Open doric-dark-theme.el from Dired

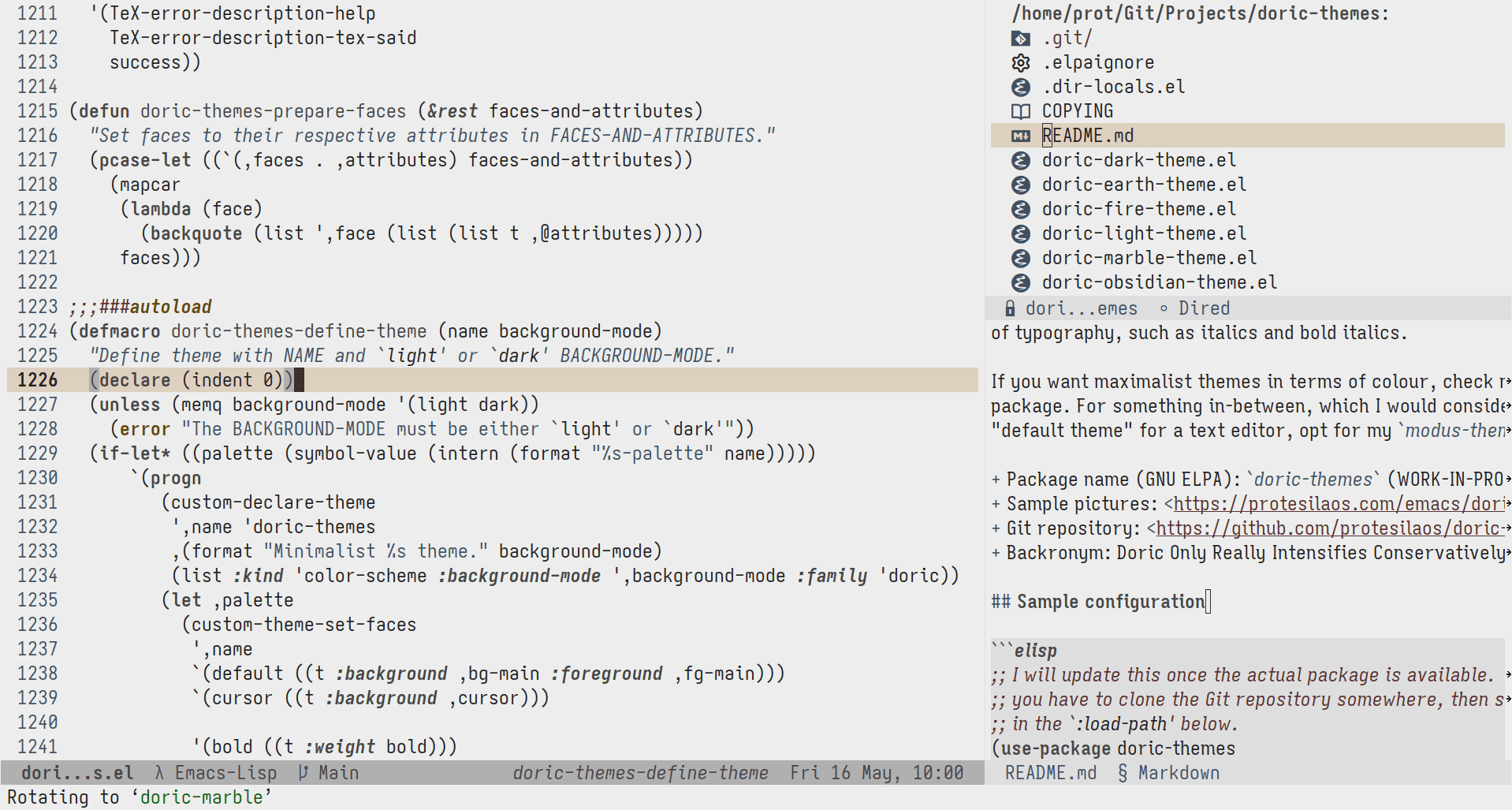pyautogui.click(x=1139, y=160)
